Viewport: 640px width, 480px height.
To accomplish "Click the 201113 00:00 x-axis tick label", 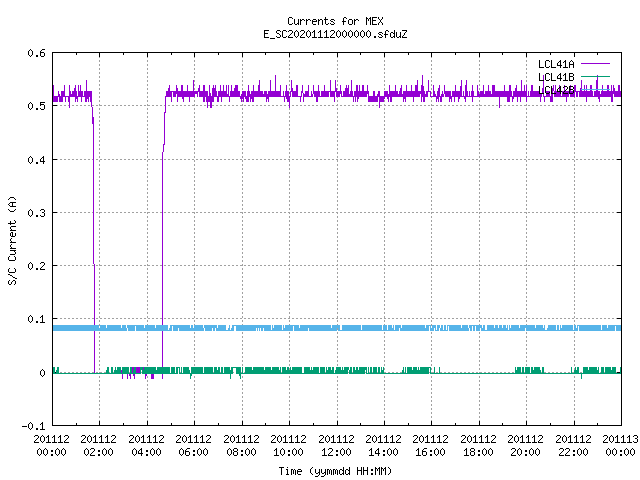I will [x=620, y=445].
